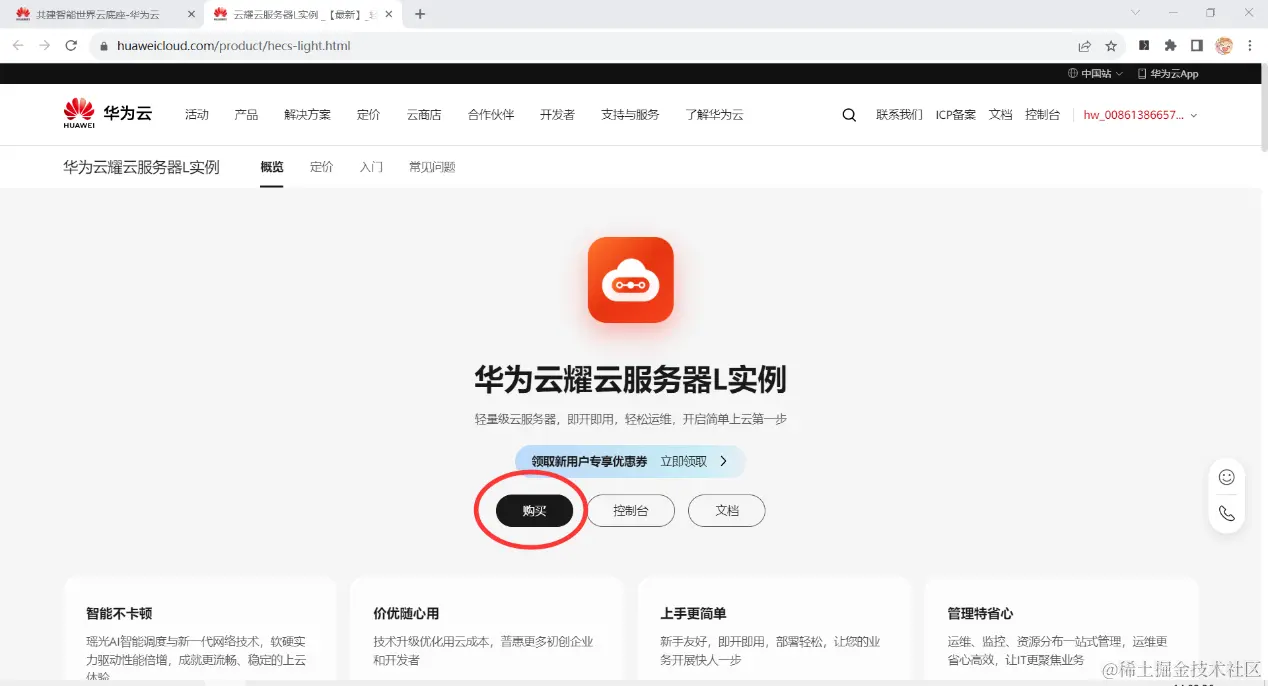Viewport: 1268px width, 686px height.
Task: Go back with browser back arrow
Action: [18, 46]
